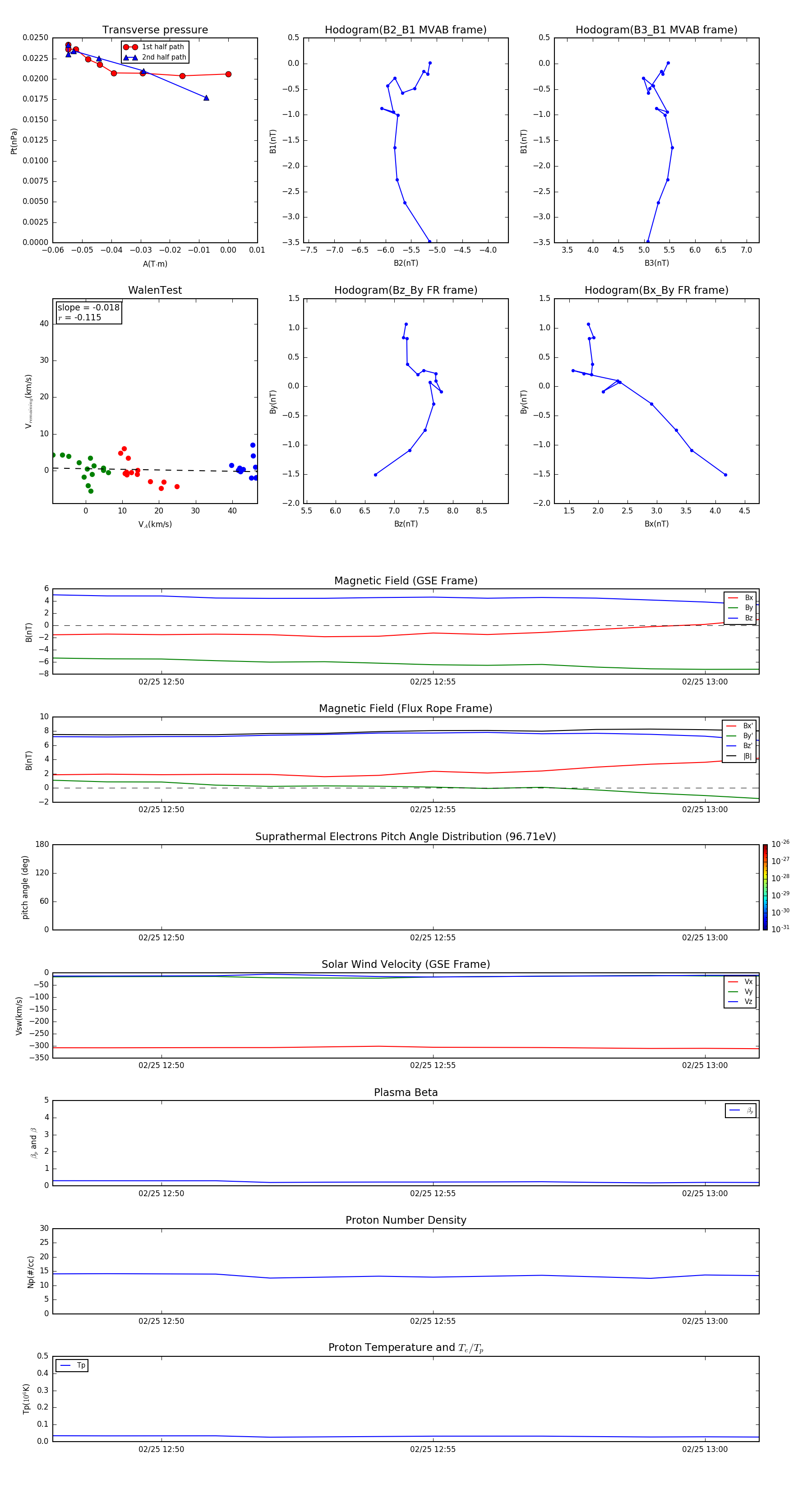The height and width of the screenshot is (1489, 812).
Task: Click "02/25 13:00" tick under flux rope frame plot
Action: (705, 810)
